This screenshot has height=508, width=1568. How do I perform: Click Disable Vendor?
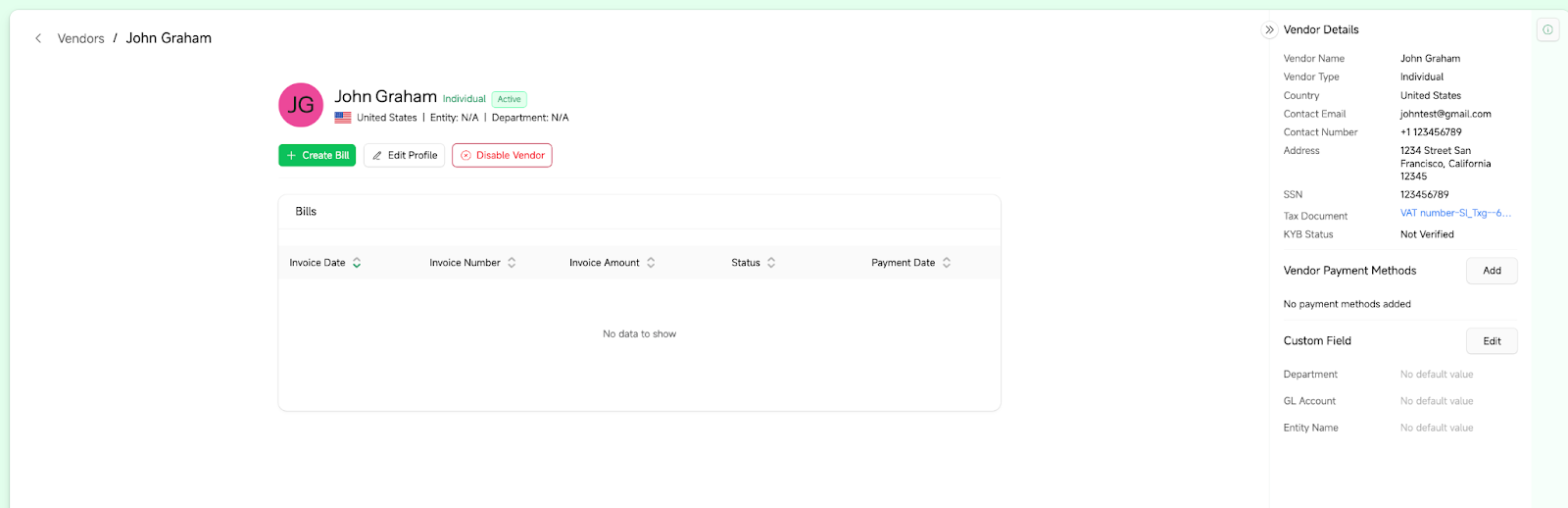tap(502, 155)
